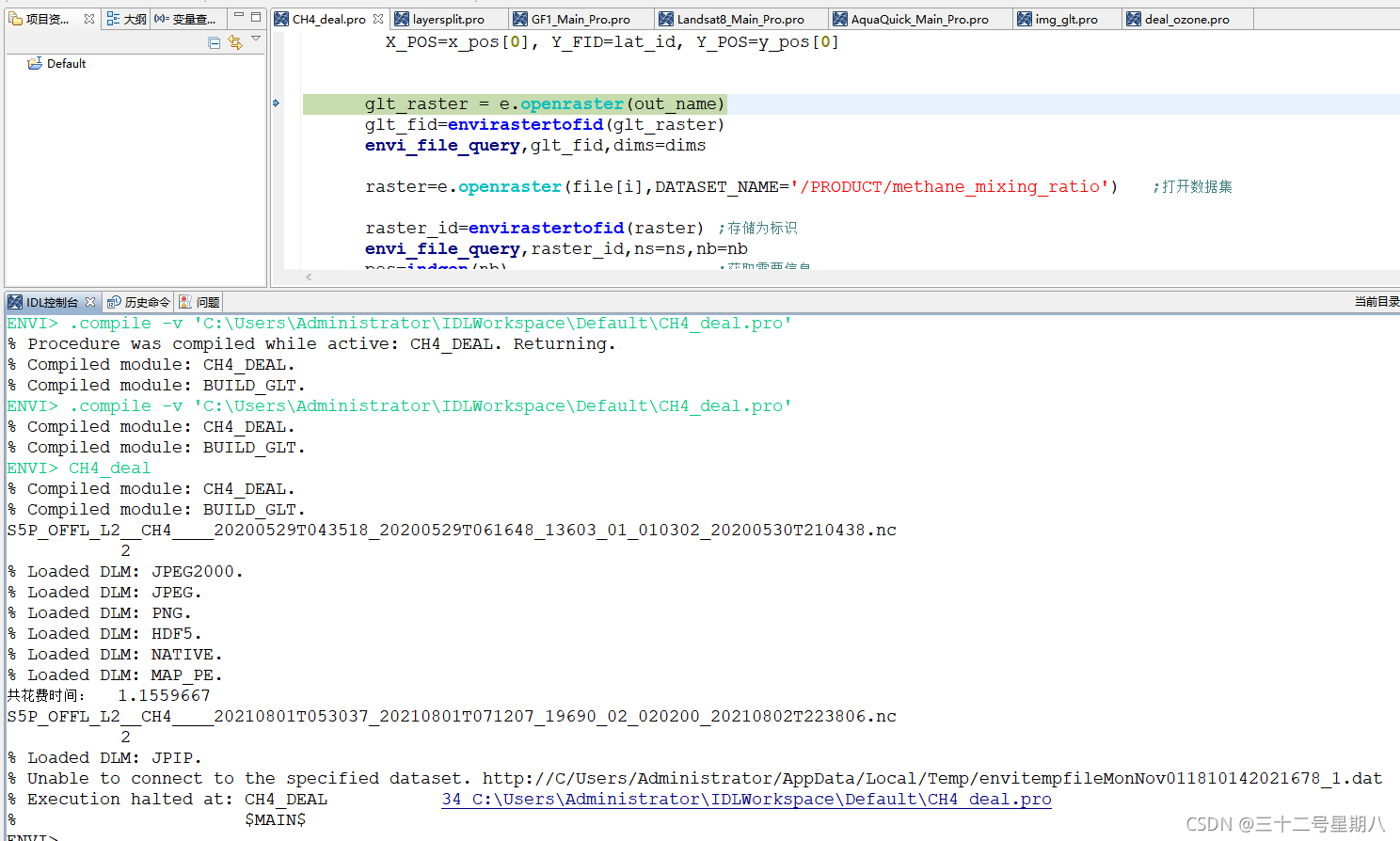Switch to the 变量查... variables tab
Viewport: 1400px width, 841px height.
pyautogui.click(x=185, y=19)
